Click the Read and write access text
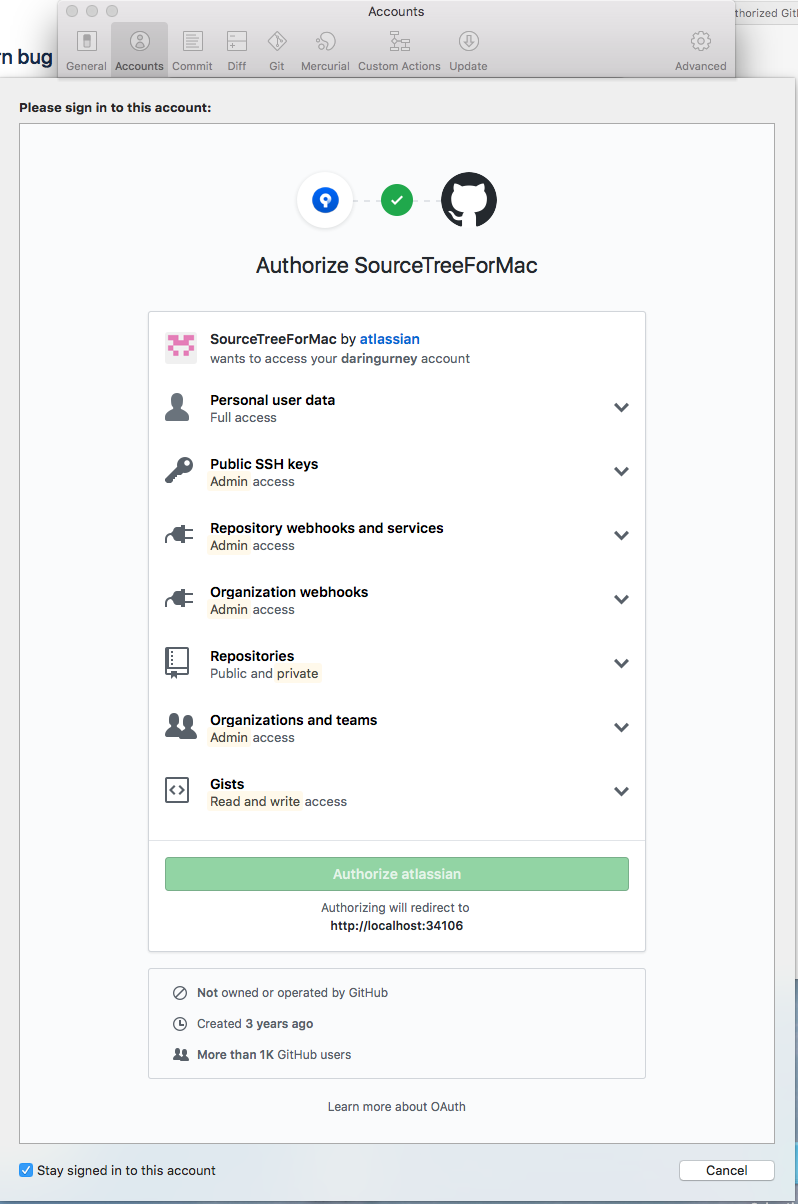Viewport: 798px width, 1204px height. [278, 802]
